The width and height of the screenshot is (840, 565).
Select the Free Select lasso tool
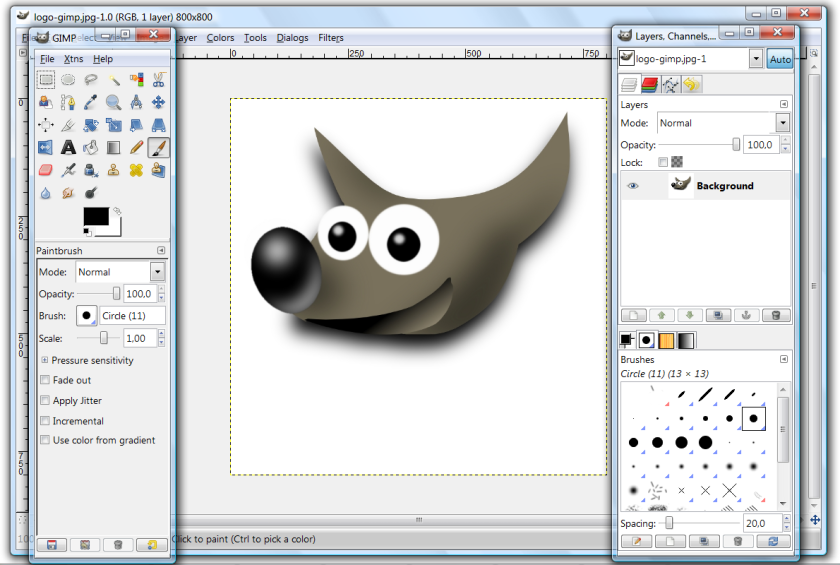pyautogui.click(x=91, y=80)
